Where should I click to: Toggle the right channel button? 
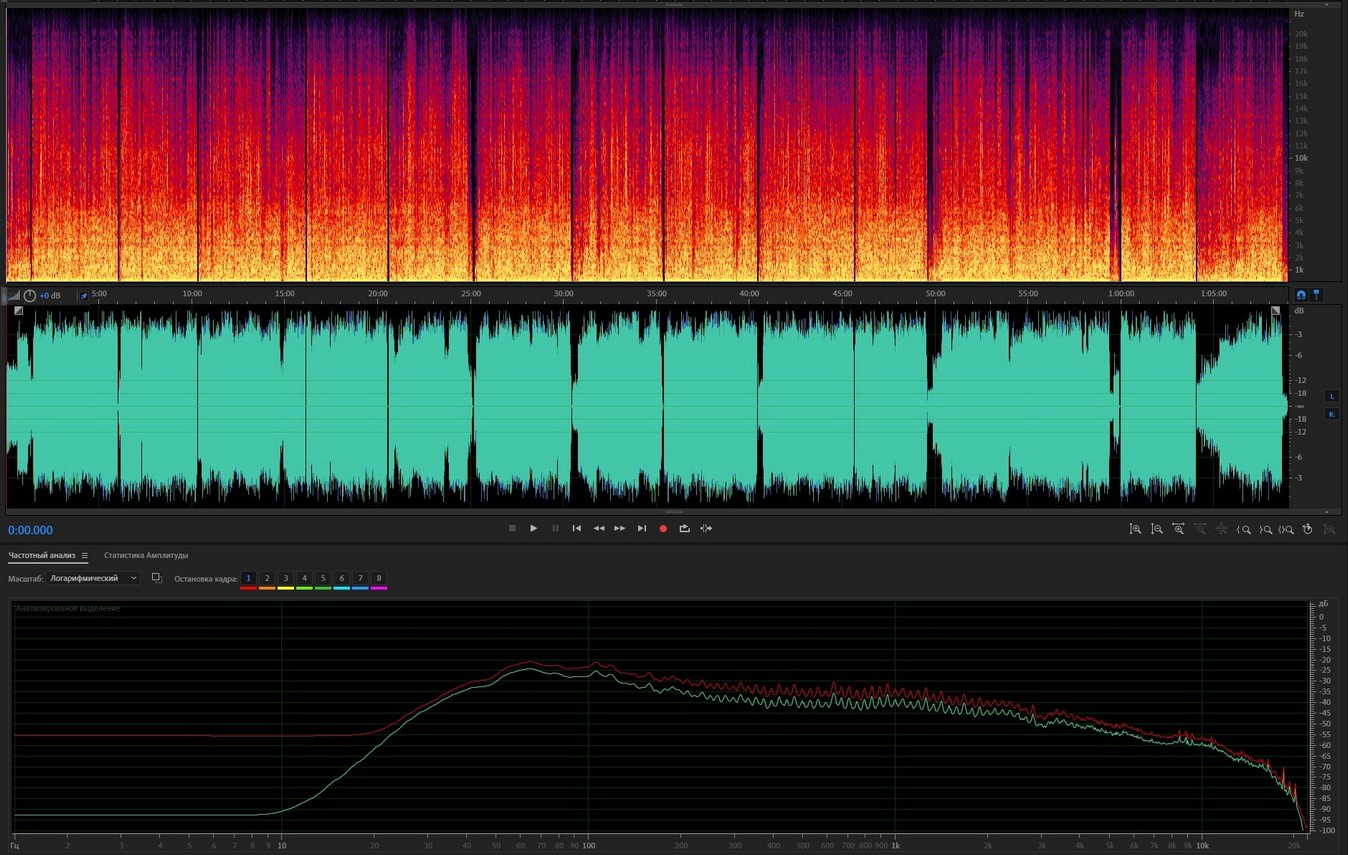tap(1331, 414)
